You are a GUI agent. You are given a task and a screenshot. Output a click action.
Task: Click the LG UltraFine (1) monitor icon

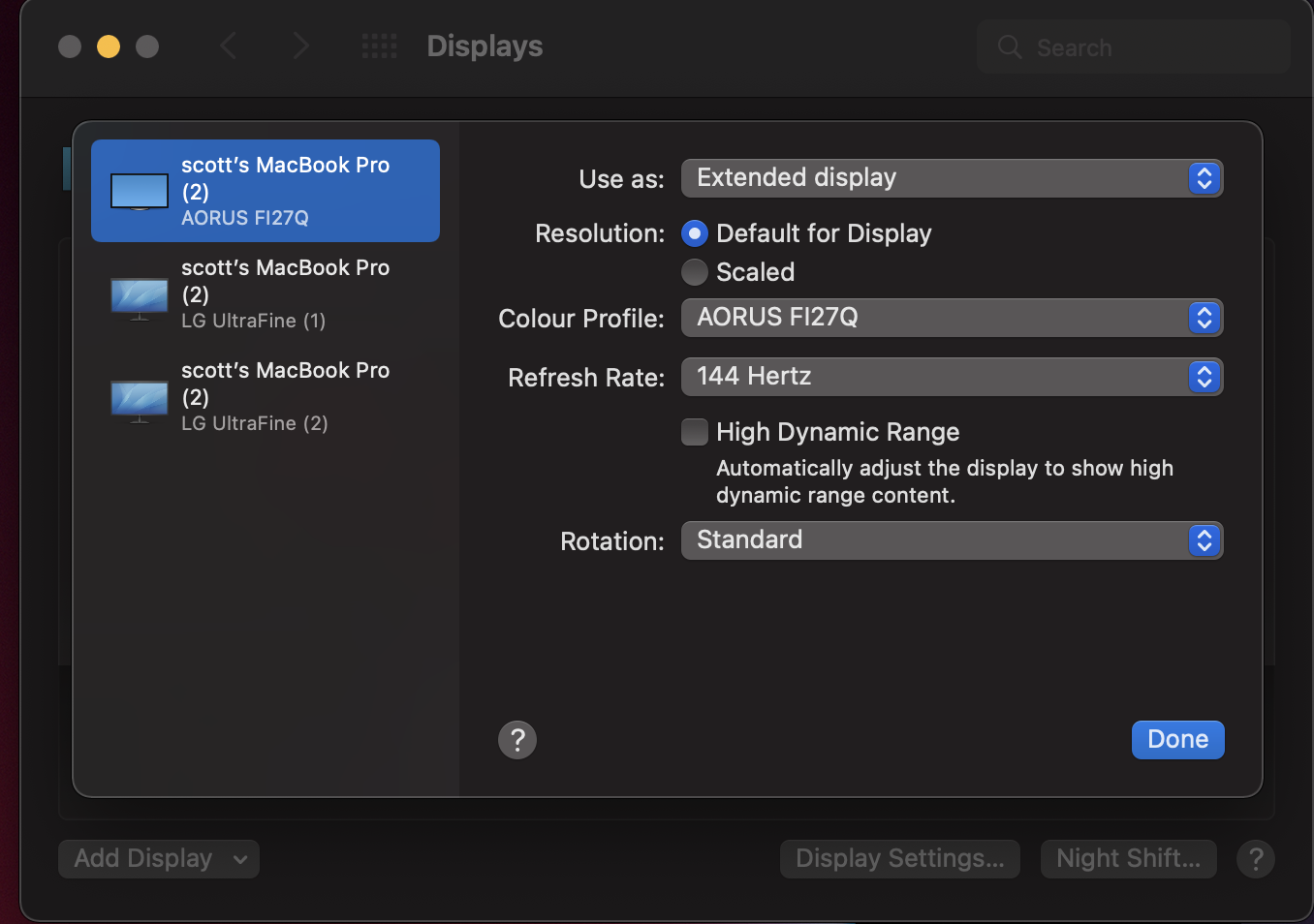(140, 297)
